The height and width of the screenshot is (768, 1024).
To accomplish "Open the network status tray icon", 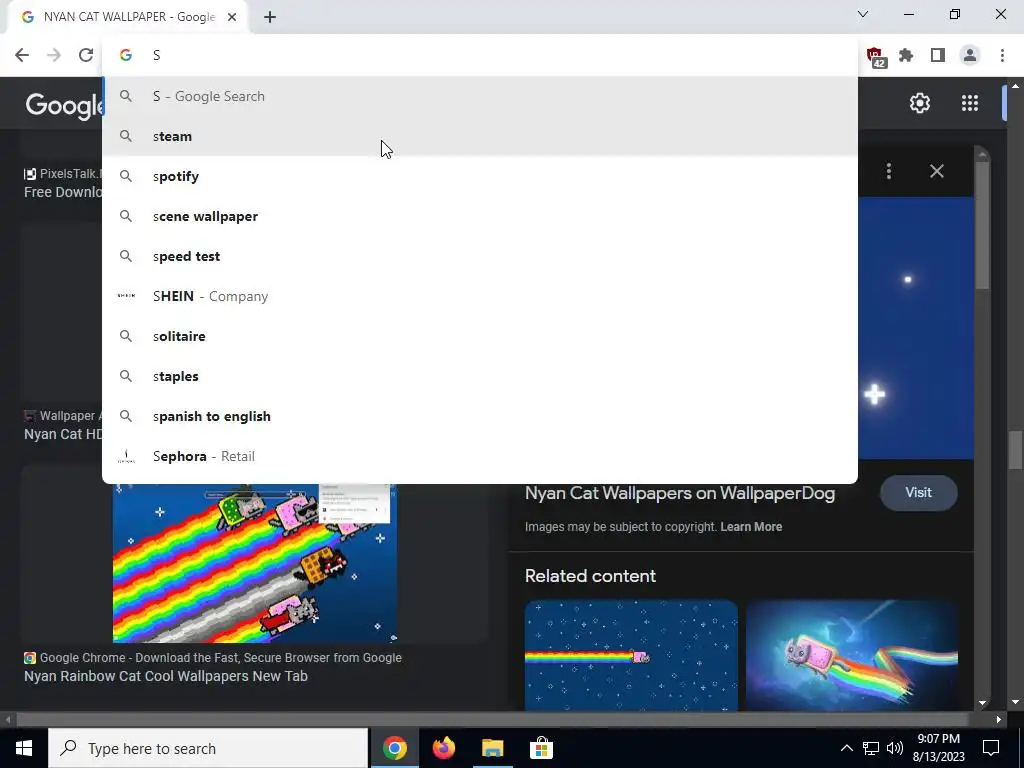I will [x=871, y=748].
